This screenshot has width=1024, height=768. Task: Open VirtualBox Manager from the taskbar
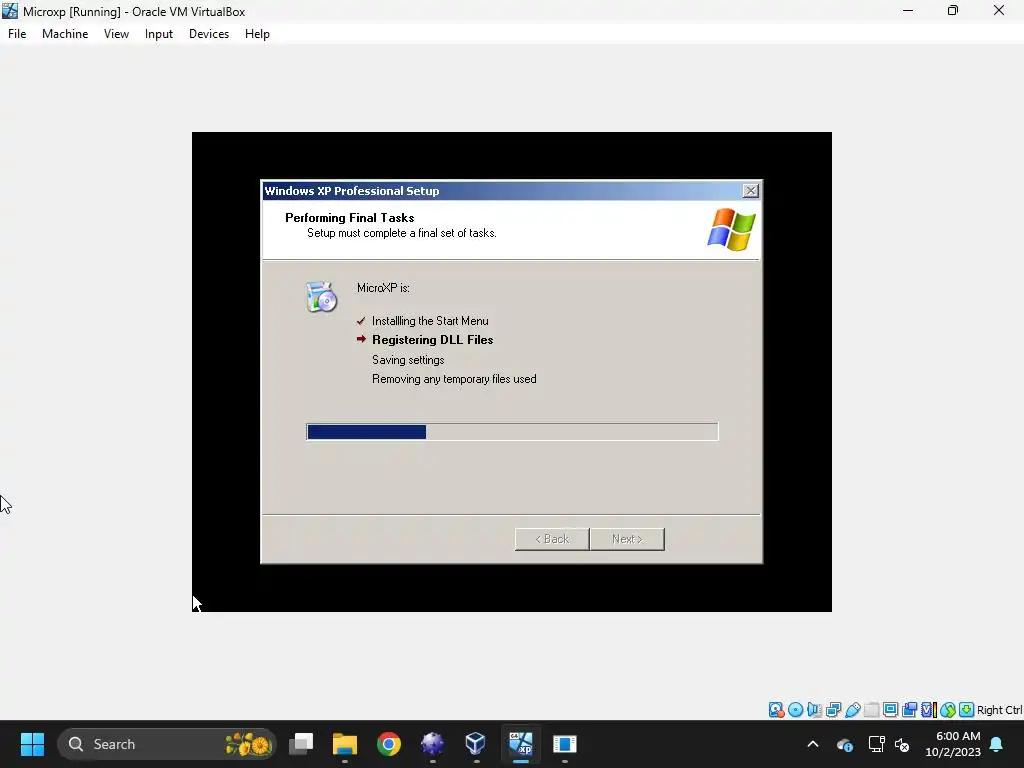tap(476, 744)
